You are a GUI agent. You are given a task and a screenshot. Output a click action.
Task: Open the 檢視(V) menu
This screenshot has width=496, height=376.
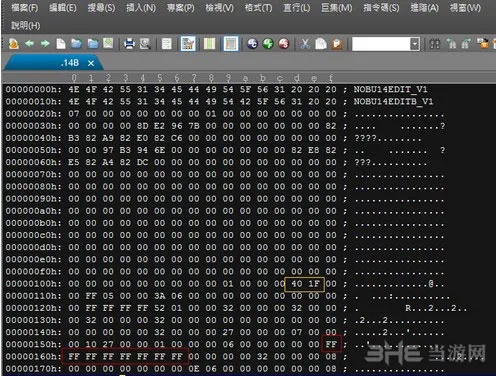219,8
